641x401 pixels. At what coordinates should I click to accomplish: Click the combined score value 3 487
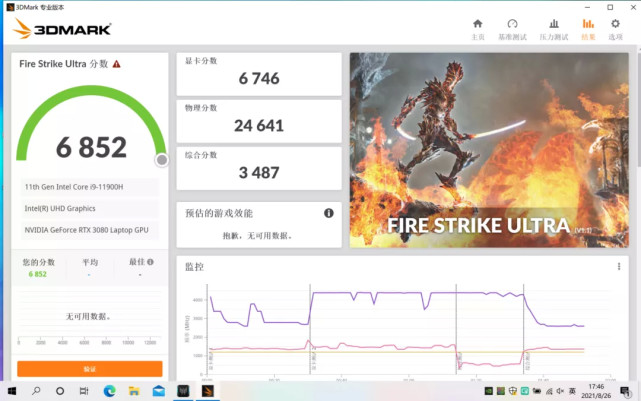pyautogui.click(x=259, y=172)
